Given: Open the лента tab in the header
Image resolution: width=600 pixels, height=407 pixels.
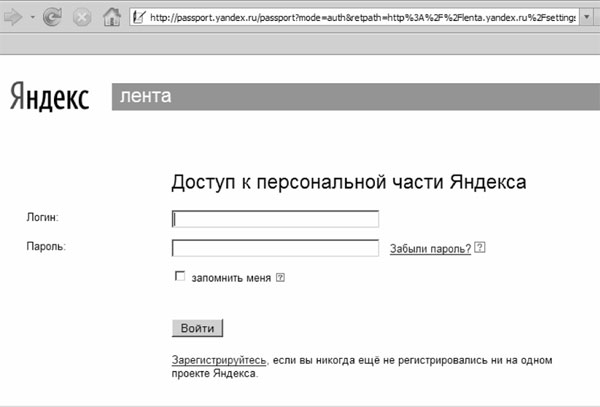Looking at the screenshot, I should tap(145, 96).
